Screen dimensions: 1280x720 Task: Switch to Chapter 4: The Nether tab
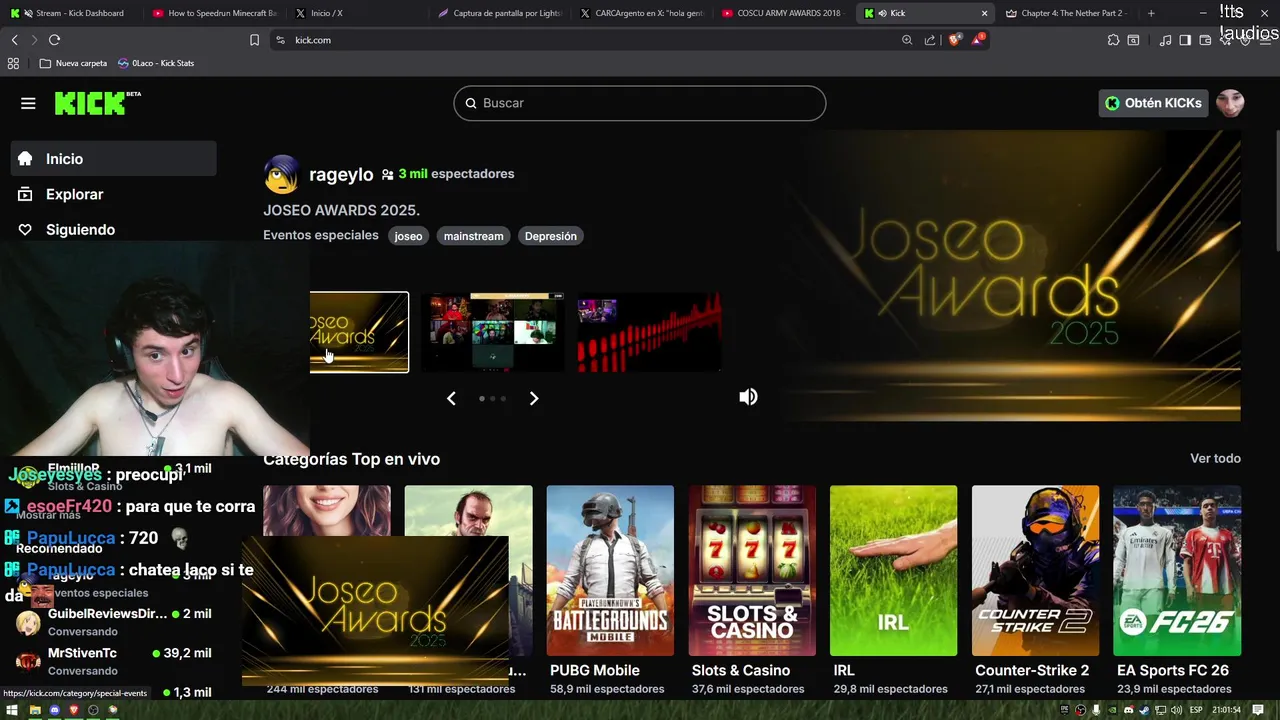click(x=1067, y=13)
